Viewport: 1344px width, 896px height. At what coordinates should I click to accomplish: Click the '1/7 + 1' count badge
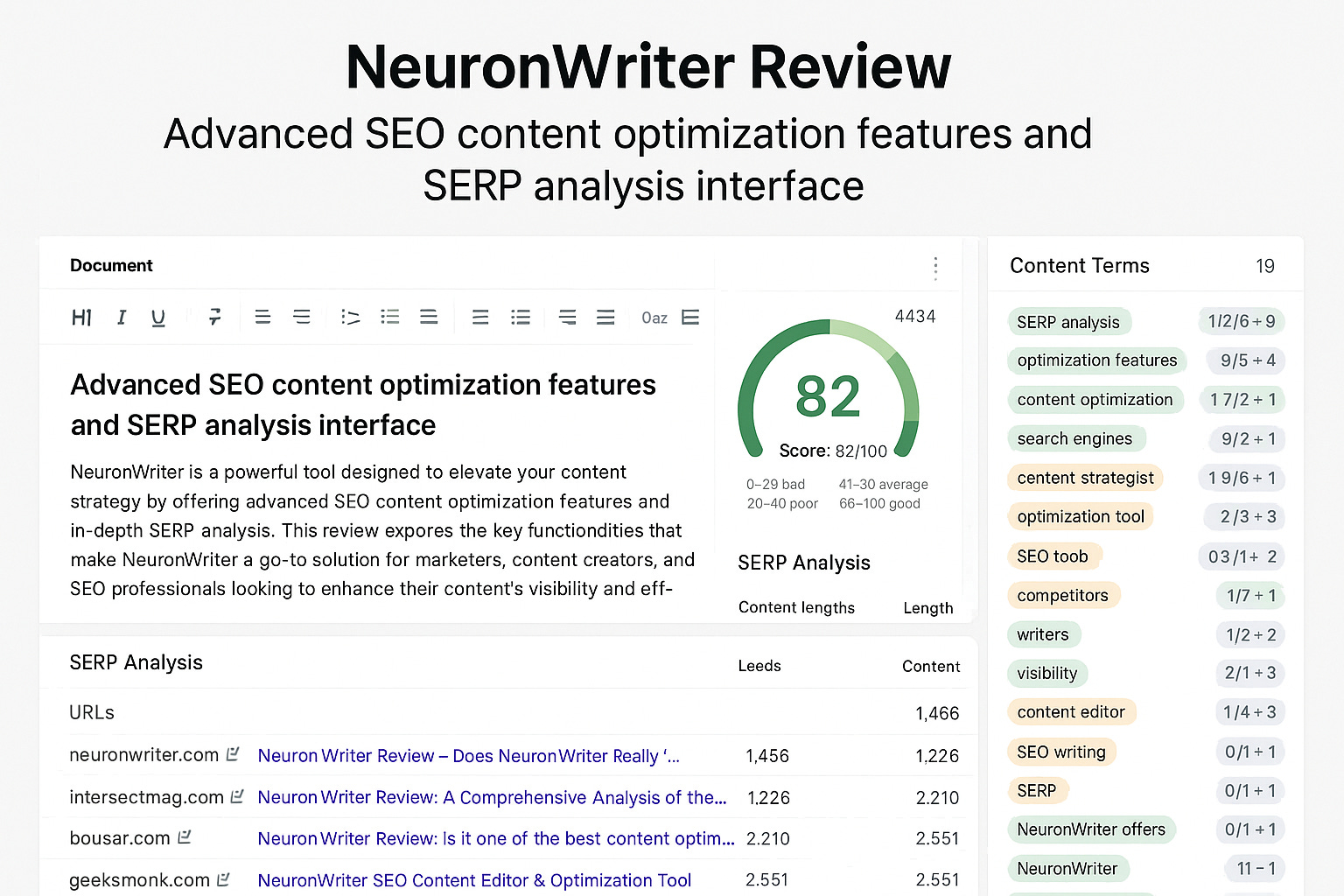[x=1250, y=595]
